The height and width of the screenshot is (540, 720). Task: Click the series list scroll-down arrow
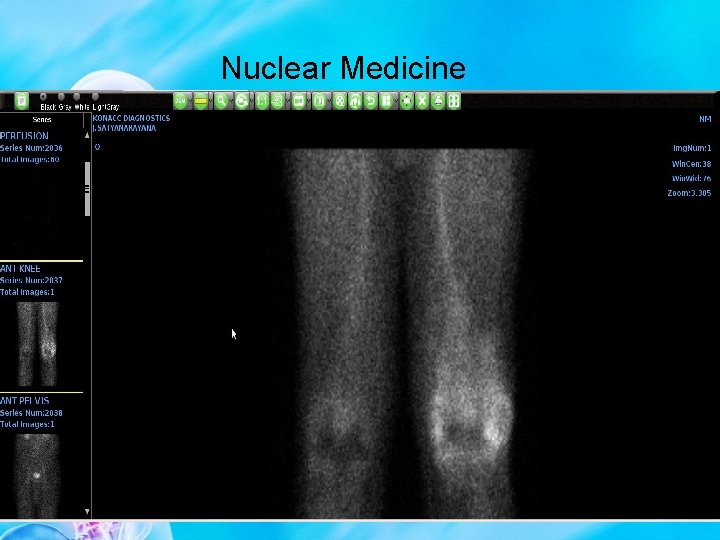pos(87,511)
